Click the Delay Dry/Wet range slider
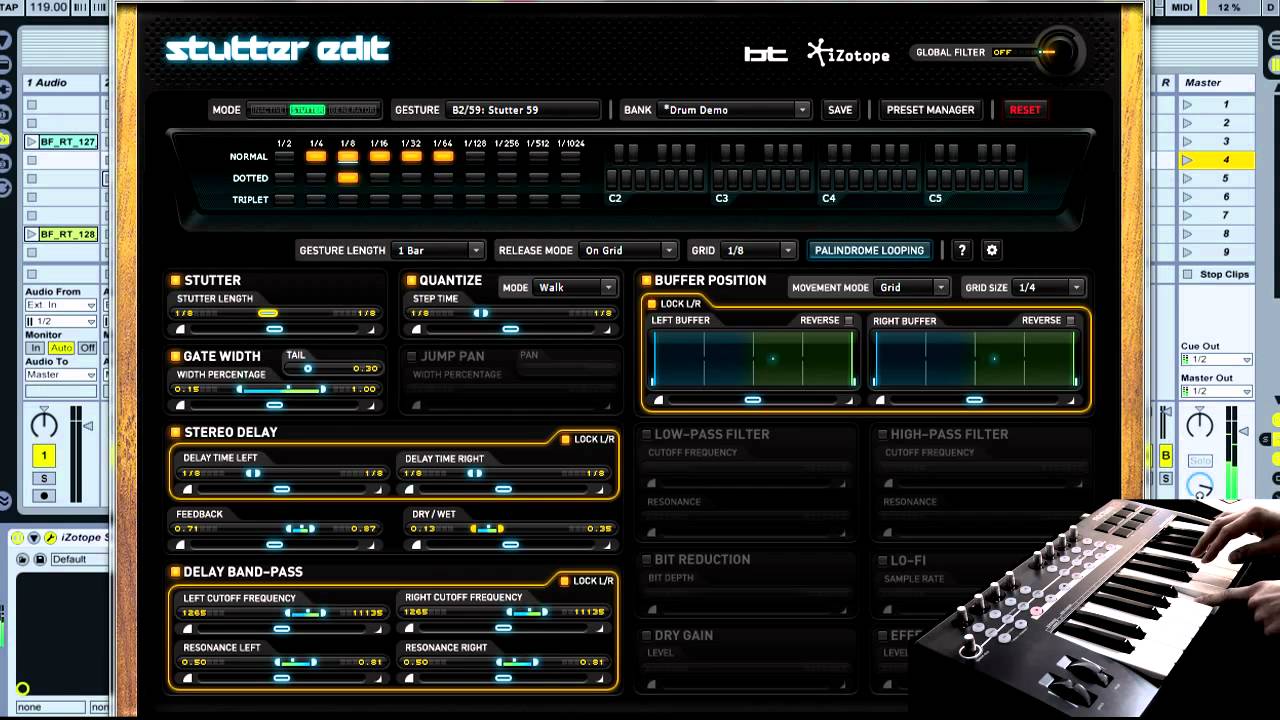The image size is (1280, 720). pyautogui.click(x=487, y=528)
